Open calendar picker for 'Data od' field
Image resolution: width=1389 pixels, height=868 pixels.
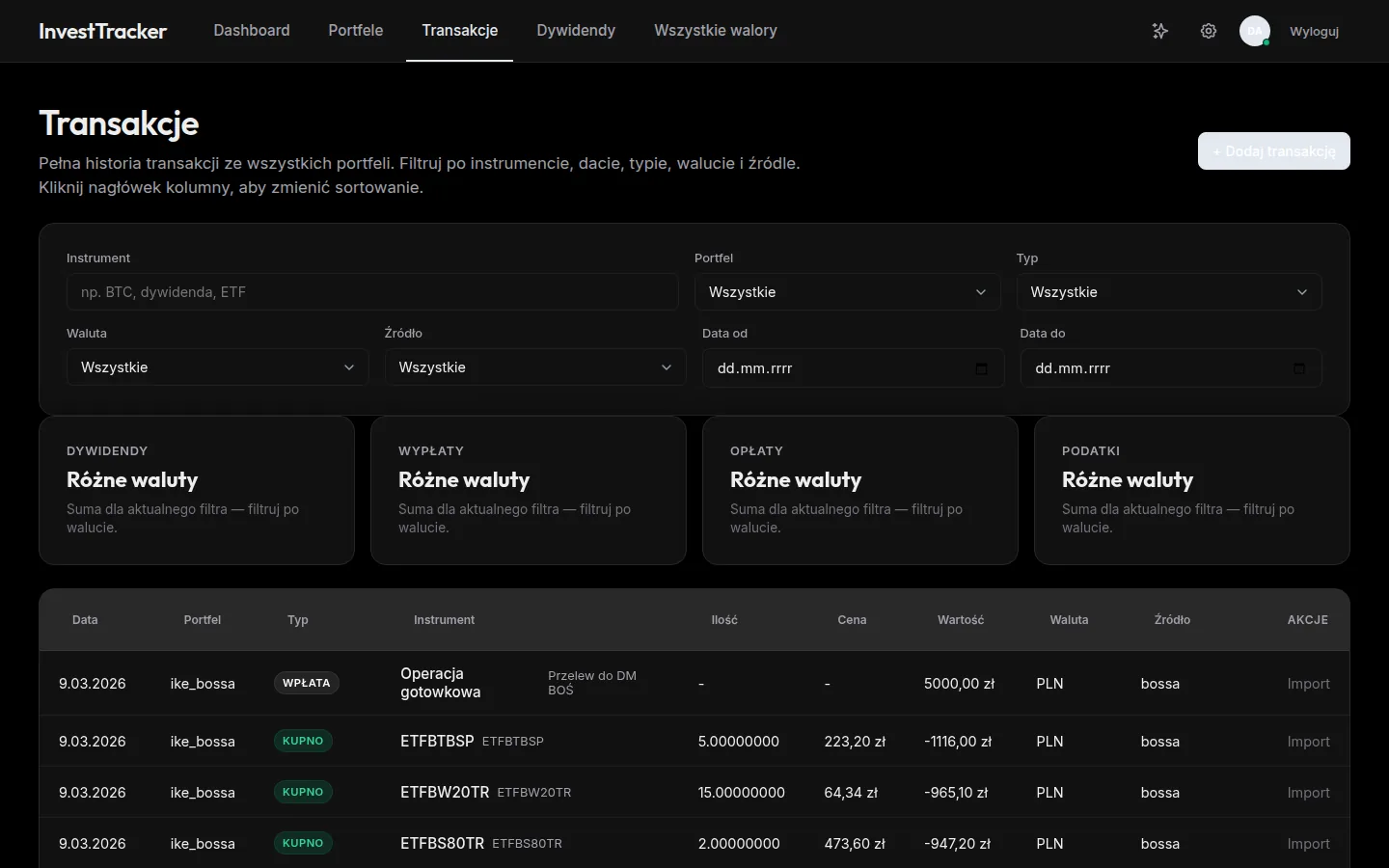[x=981, y=368]
